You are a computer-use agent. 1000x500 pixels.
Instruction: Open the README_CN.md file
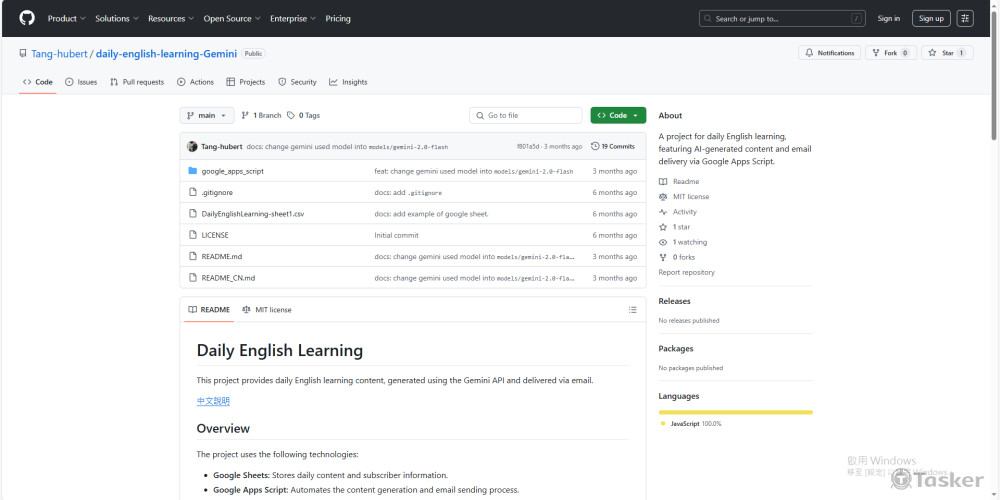pyautogui.click(x=228, y=278)
